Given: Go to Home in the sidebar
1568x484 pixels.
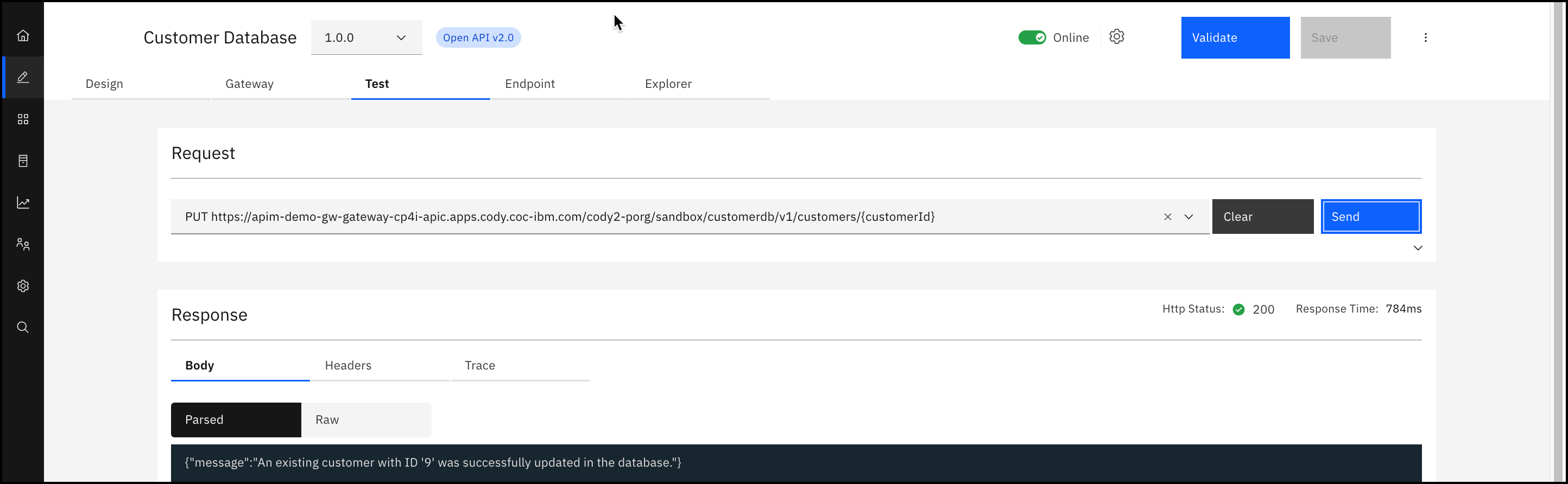Looking at the screenshot, I should coord(23,35).
